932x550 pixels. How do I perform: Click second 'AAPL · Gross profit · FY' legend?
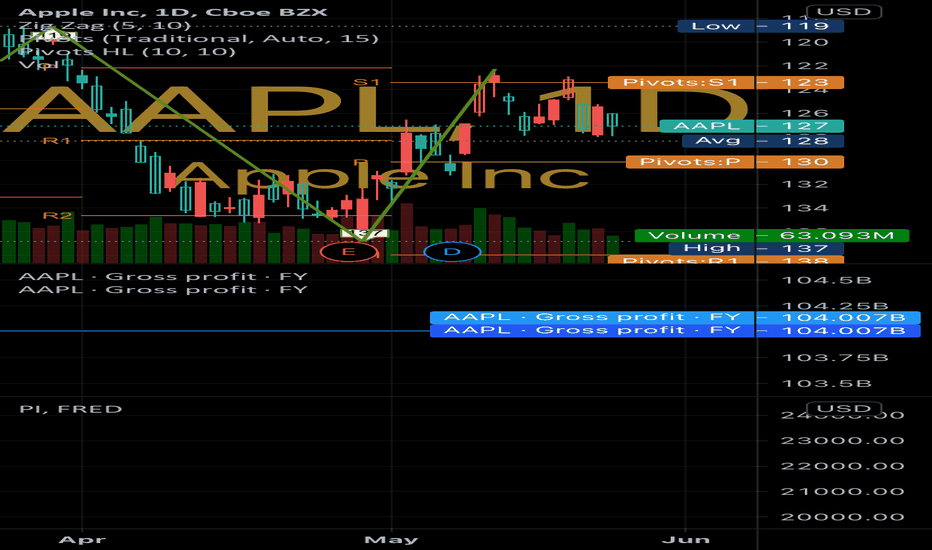tap(163, 290)
